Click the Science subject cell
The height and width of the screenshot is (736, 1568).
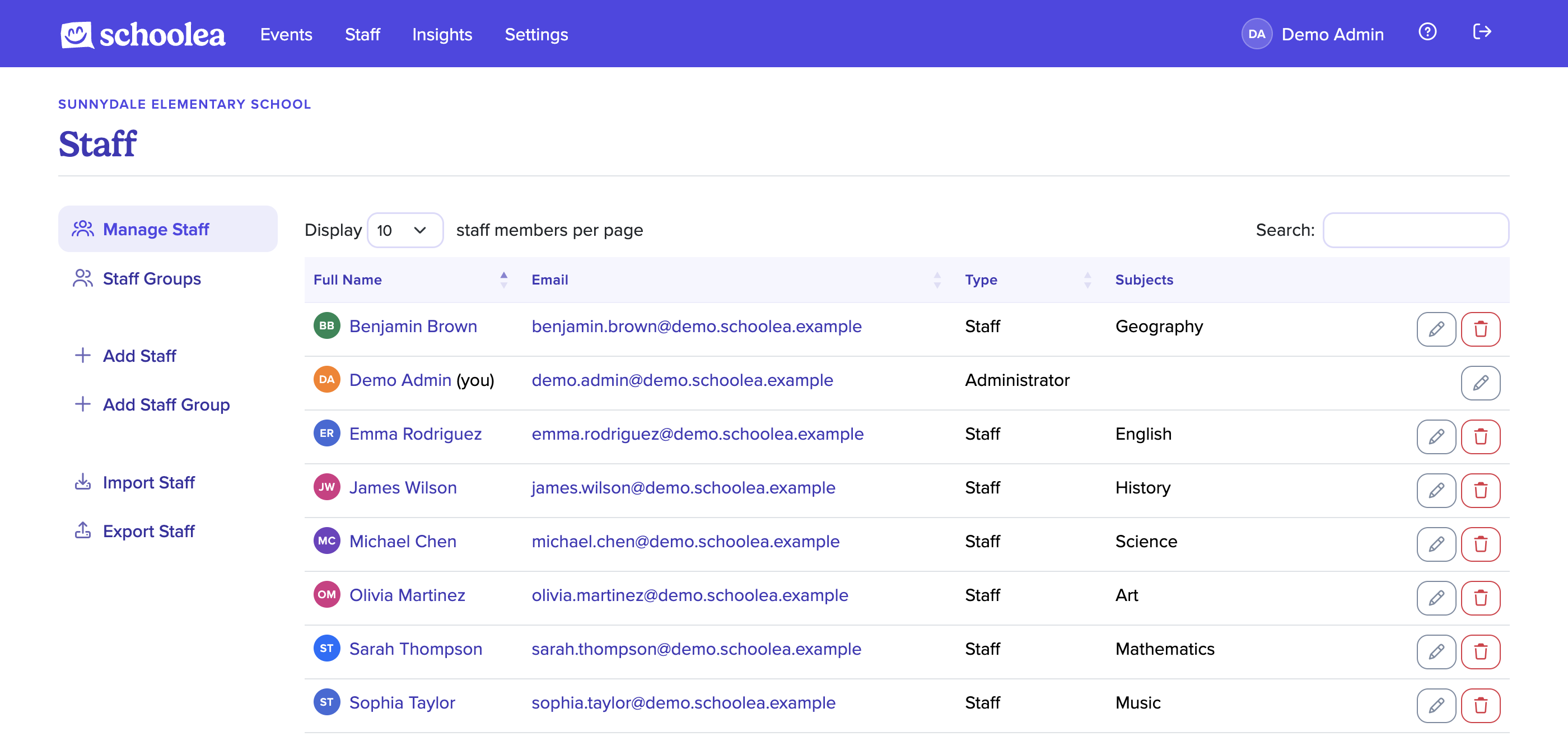pos(1146,541)
